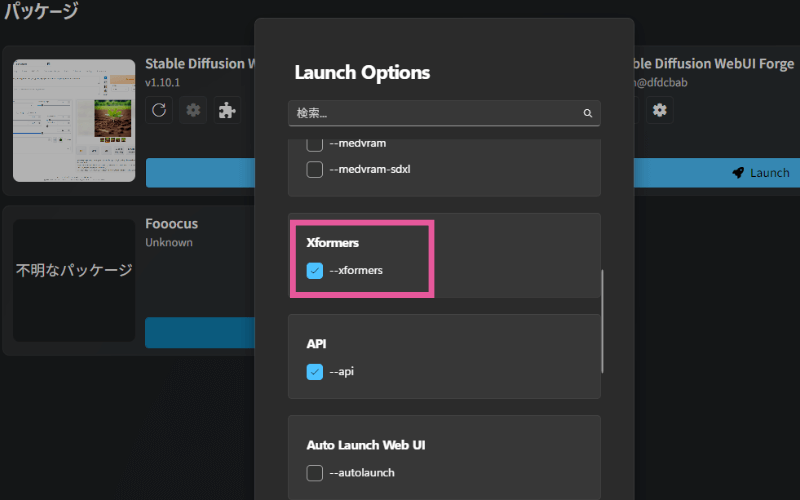This screenshot has height=500, width=800.
Task: Tick the --autolaunch checkbox
Action: 315,472
